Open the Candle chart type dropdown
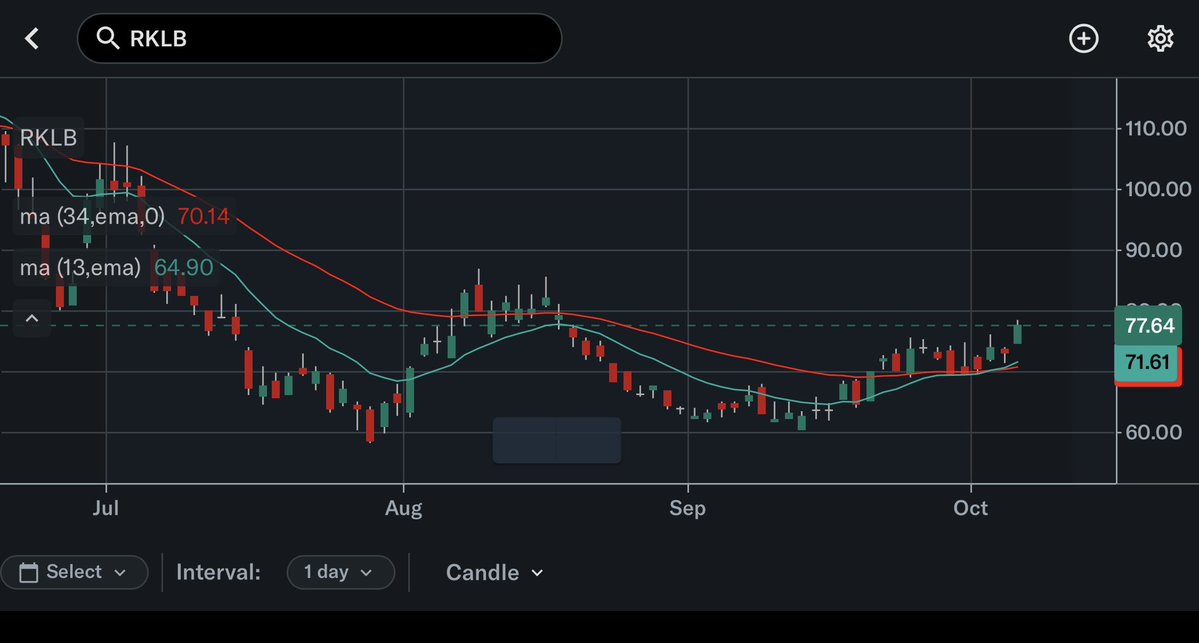The height and width of the screenshot is (643, 1199). 495,573
